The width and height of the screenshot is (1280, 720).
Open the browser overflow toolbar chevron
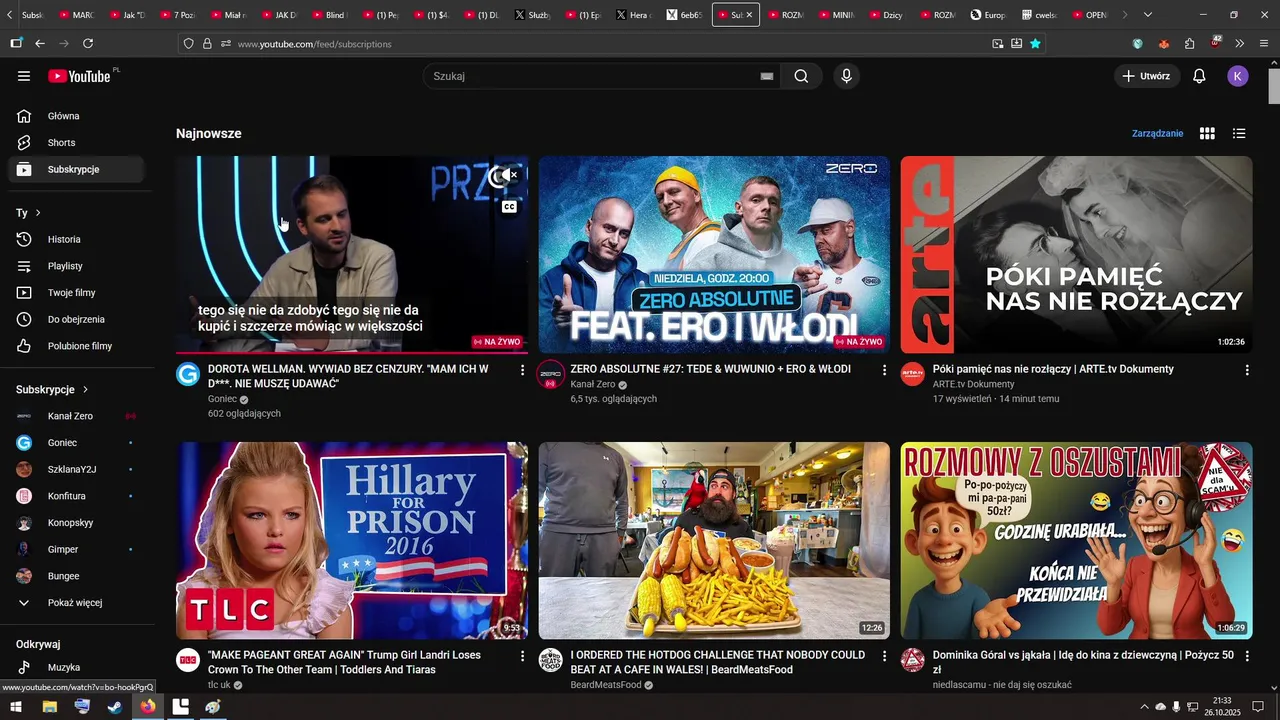coord(1239,43)
